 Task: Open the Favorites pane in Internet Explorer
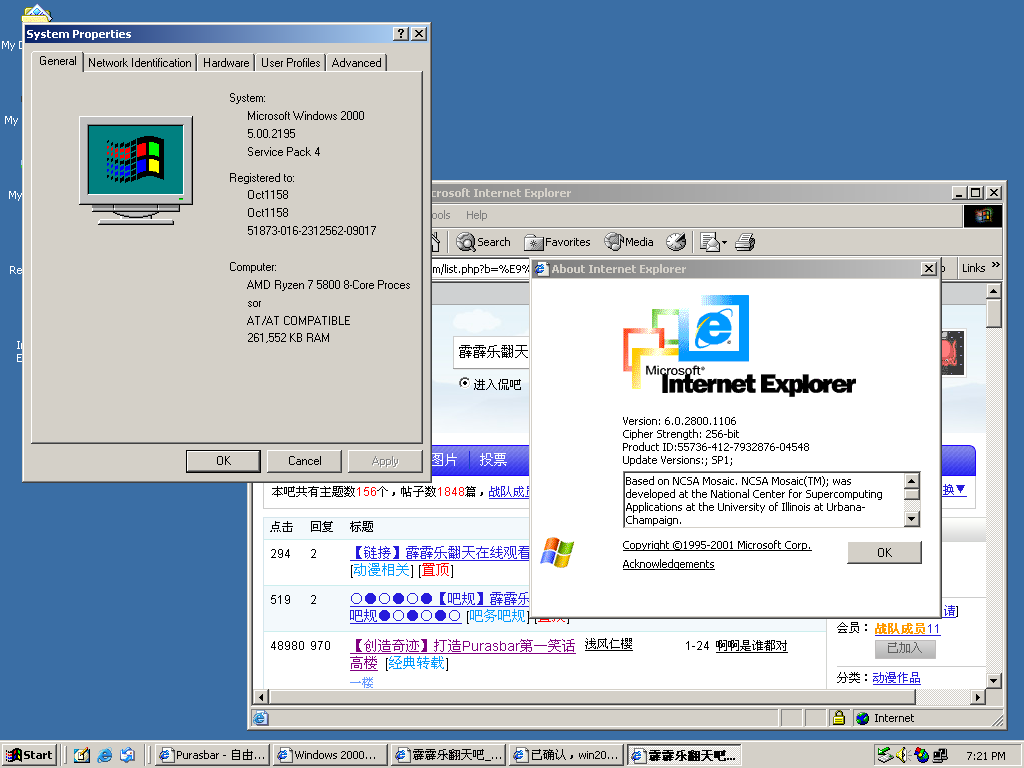tap(557, 242)
